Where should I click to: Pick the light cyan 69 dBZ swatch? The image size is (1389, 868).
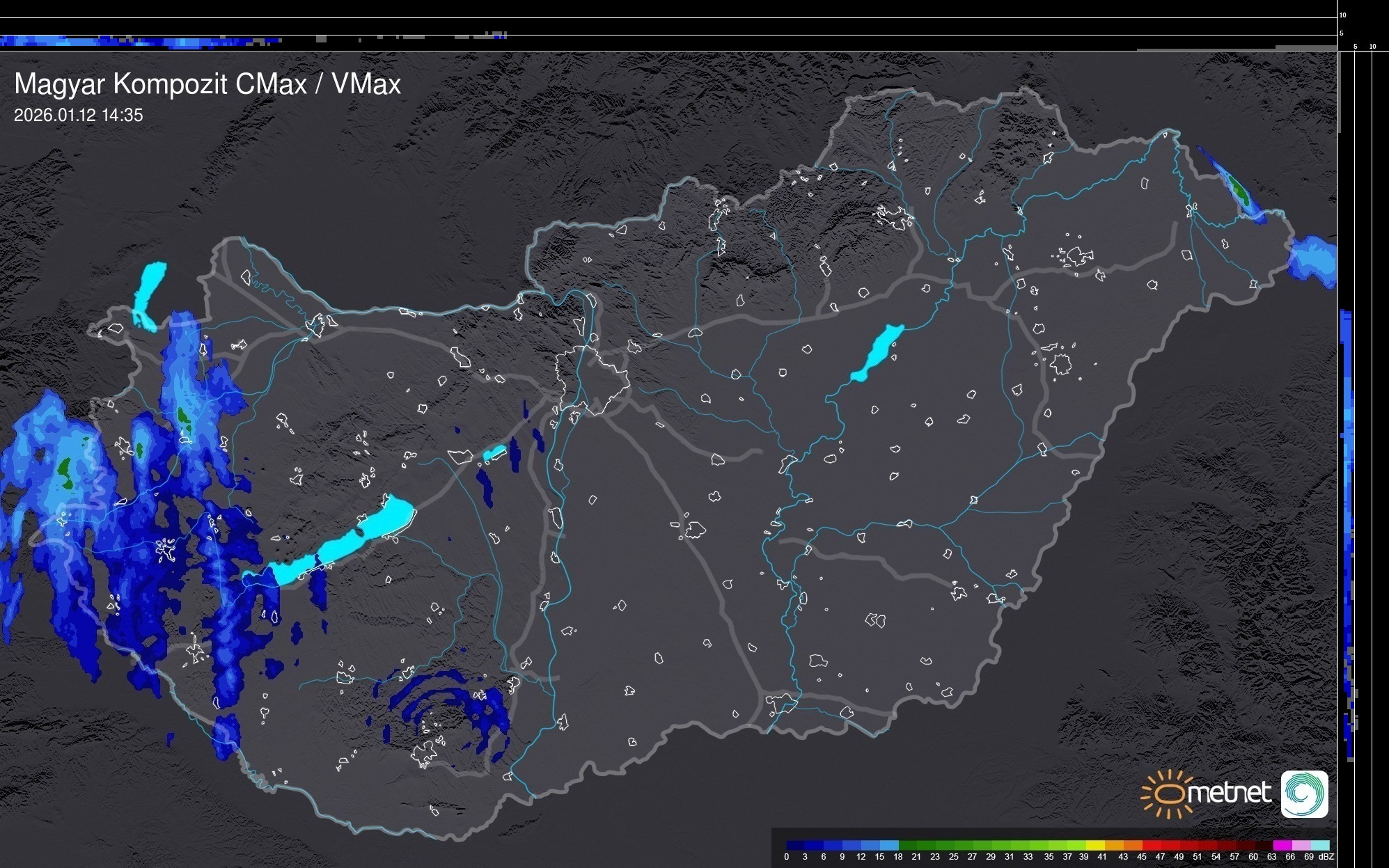click(1319, 845)
